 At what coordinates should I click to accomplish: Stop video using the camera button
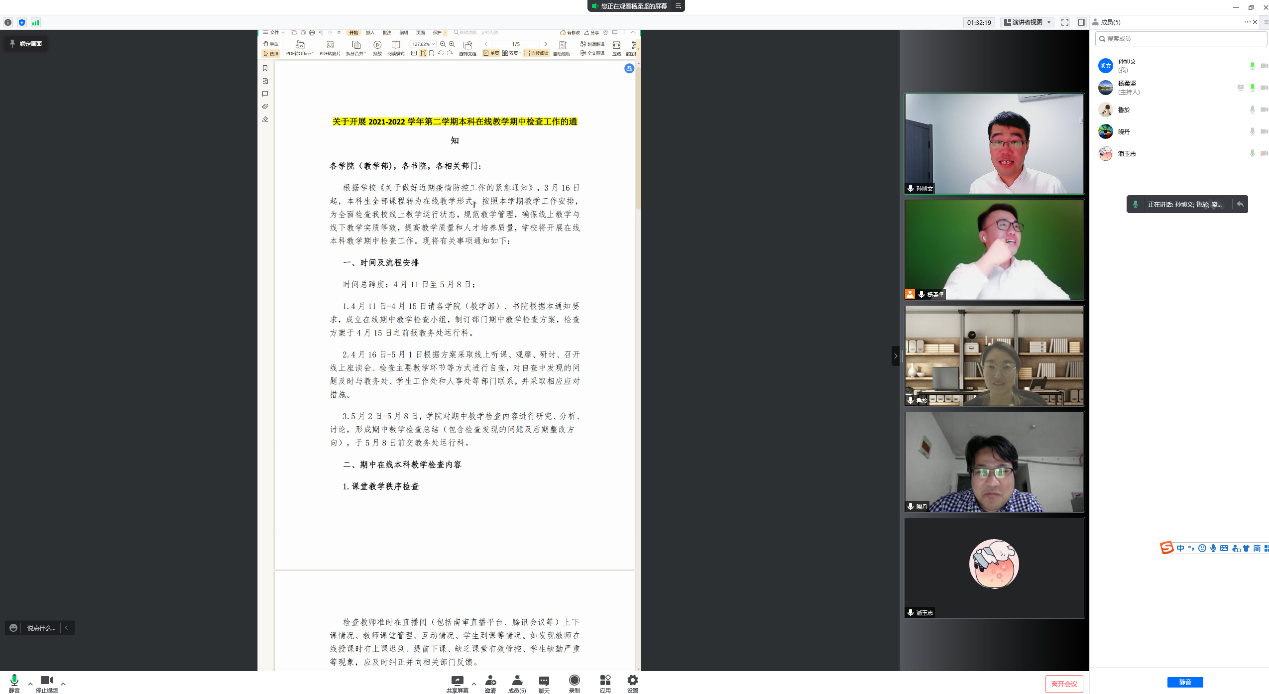point(46,681)
